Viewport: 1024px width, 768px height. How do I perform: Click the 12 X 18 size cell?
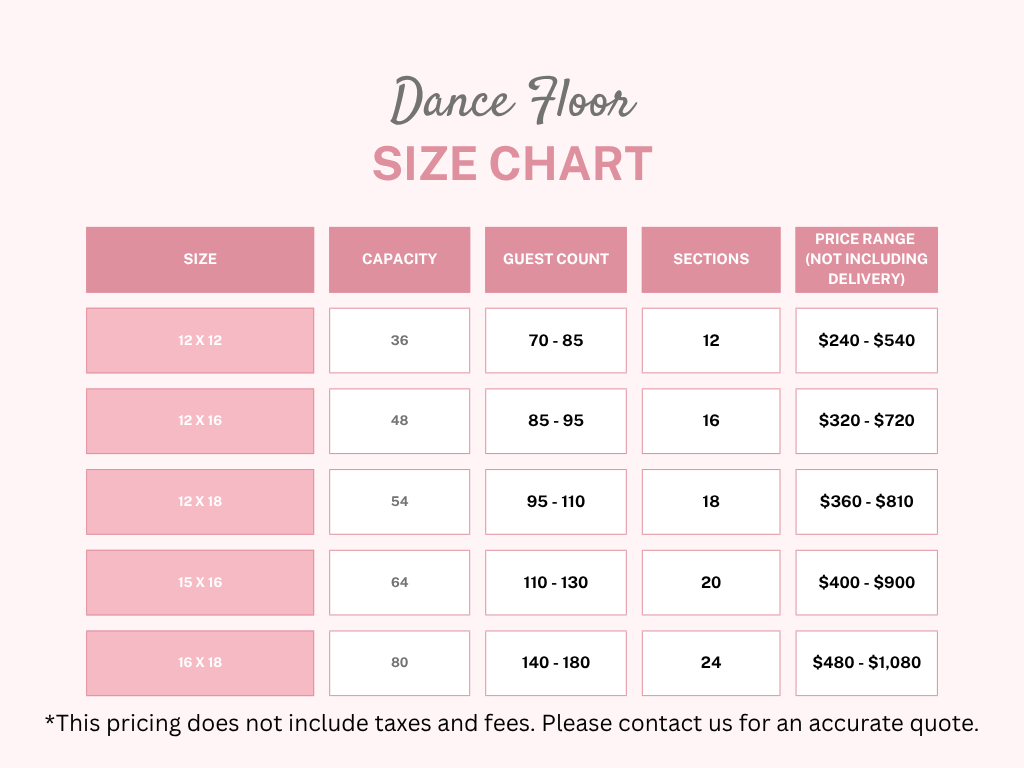pos(200,501)
